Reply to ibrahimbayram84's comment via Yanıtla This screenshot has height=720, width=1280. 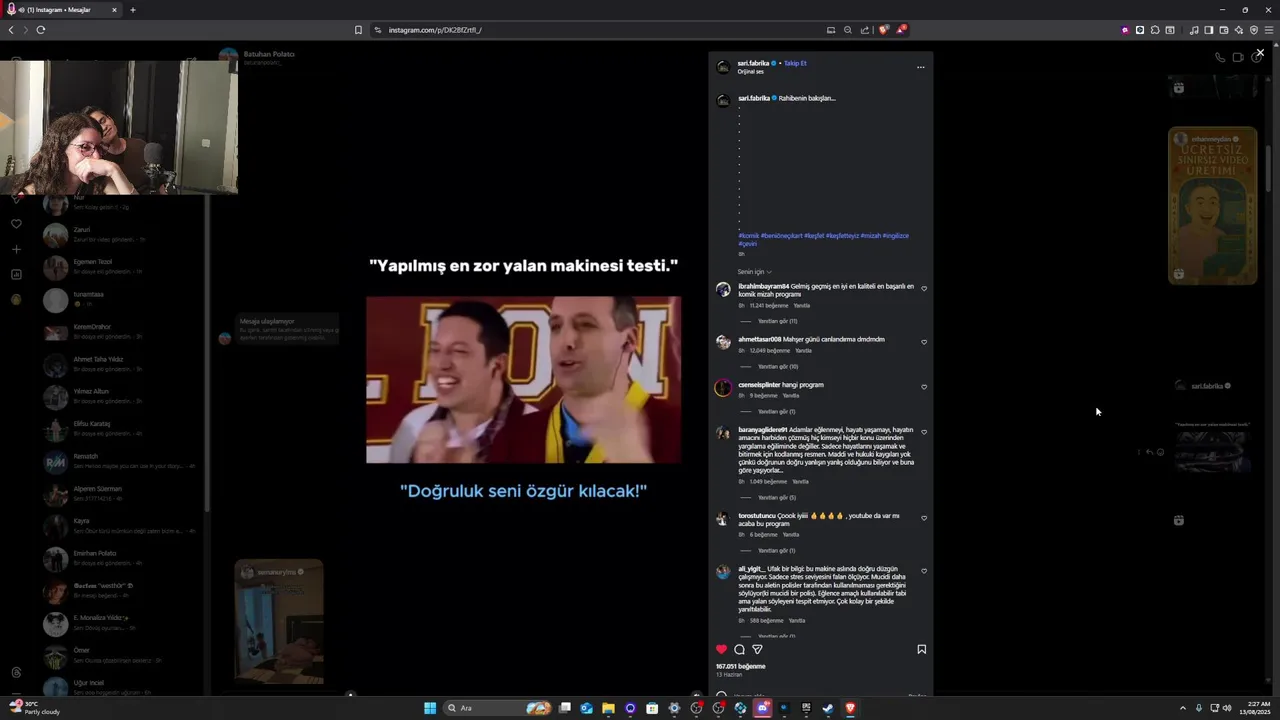pos(802,305)
